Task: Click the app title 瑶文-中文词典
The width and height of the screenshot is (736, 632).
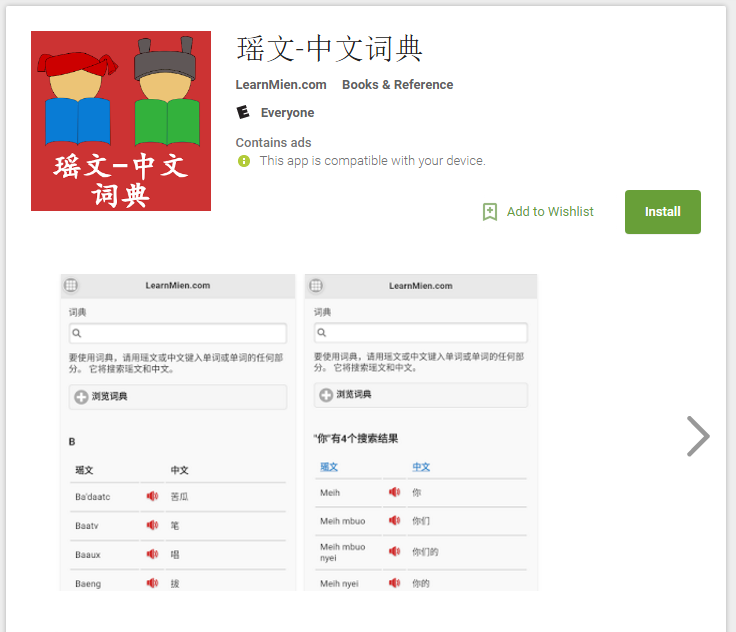Action: point(329,48)
